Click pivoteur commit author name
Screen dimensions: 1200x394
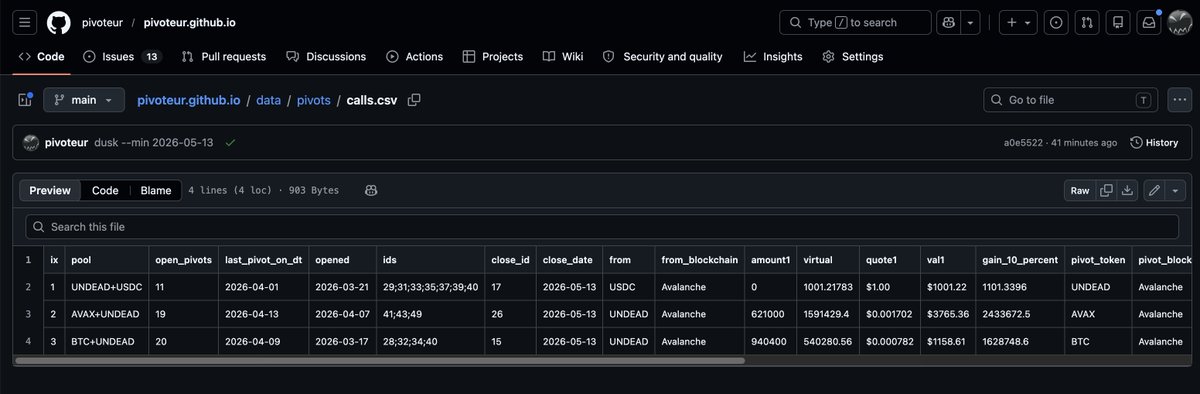67,143
